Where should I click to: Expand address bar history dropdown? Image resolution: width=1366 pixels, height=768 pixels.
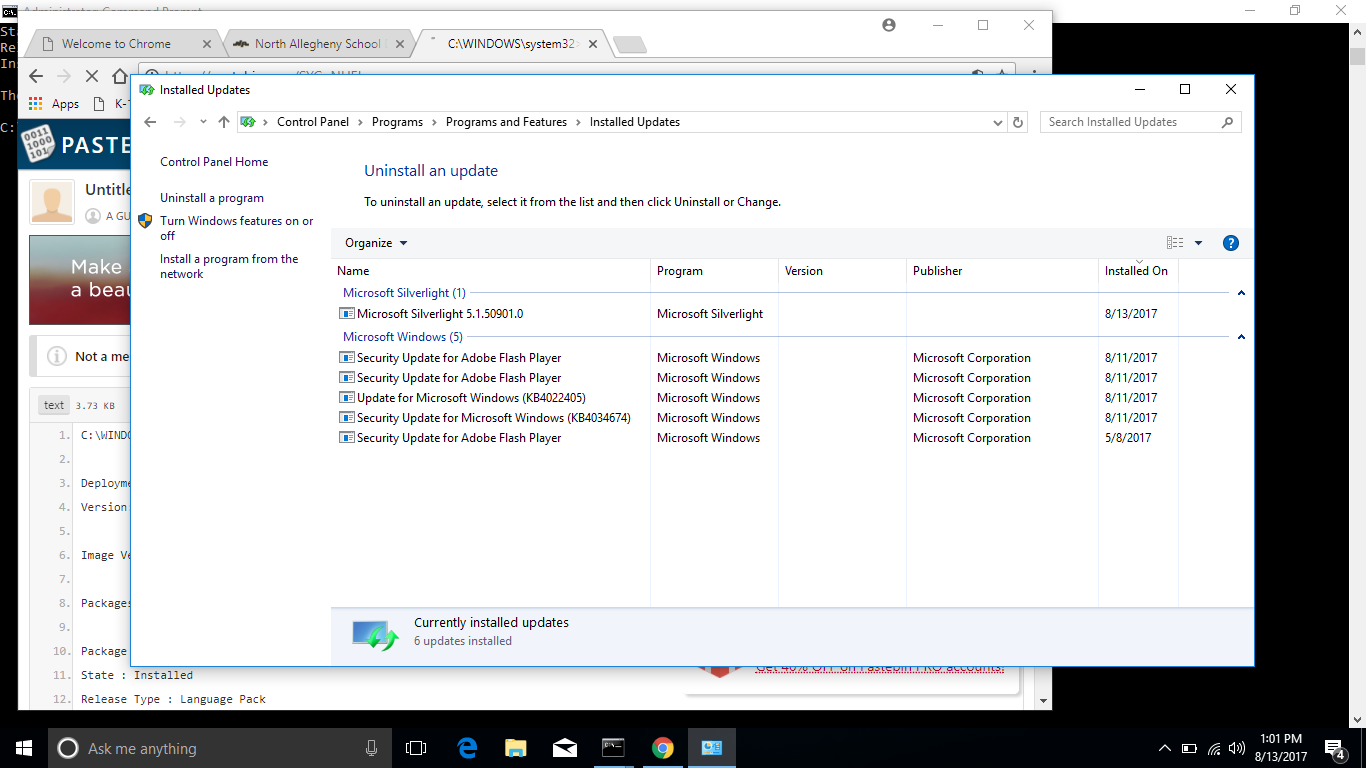(x=997, y=122)
